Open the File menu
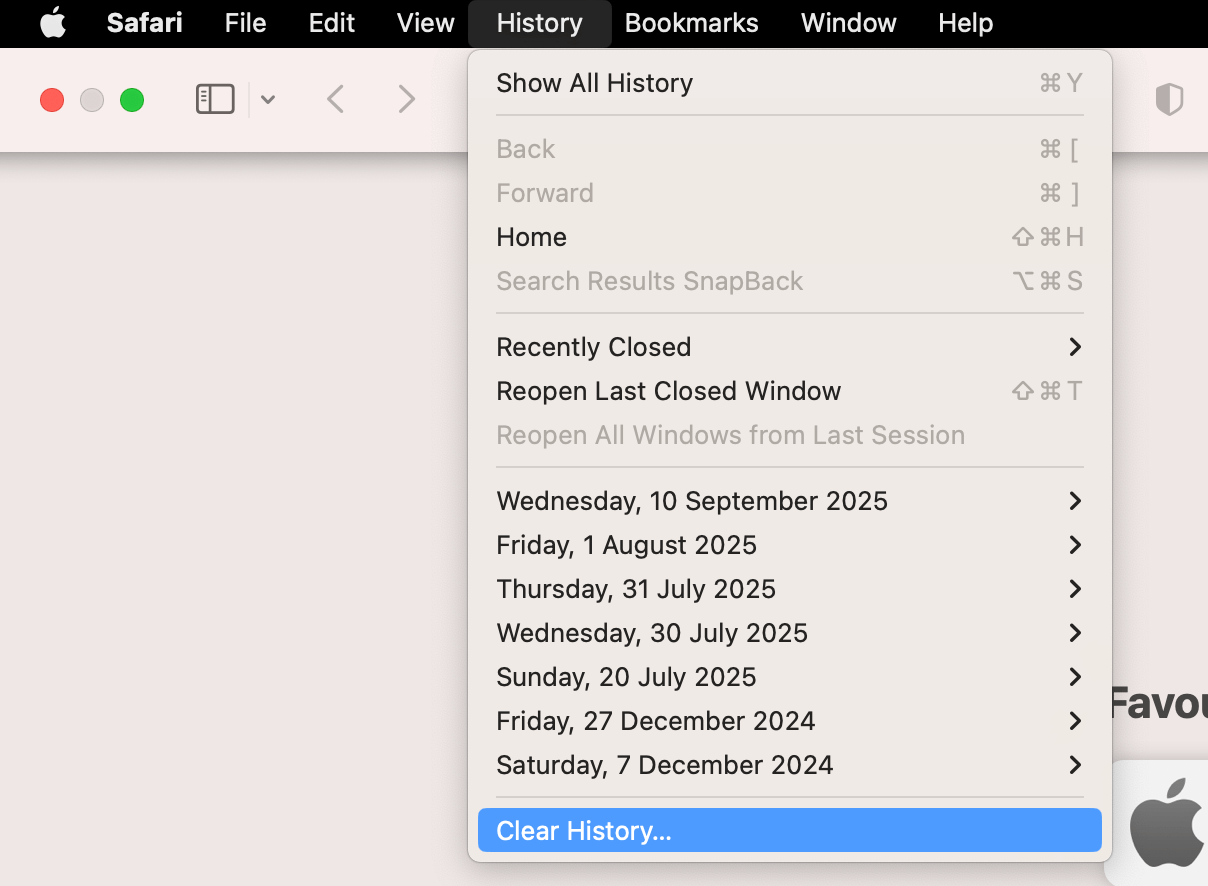 [x=246, y=23]
